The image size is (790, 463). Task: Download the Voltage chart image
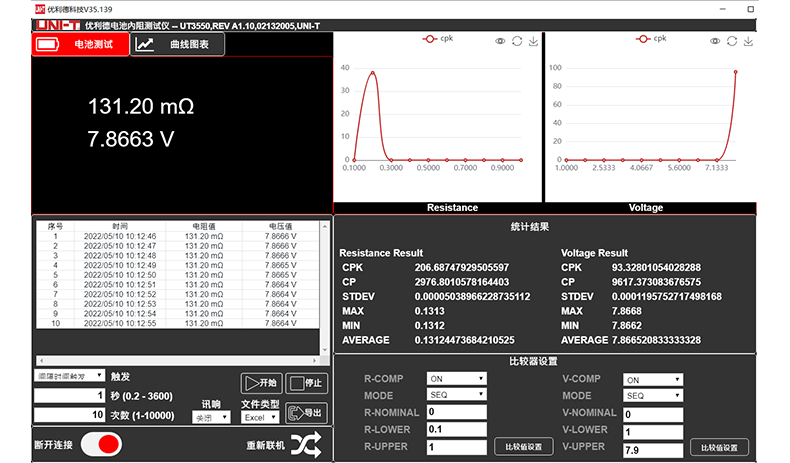point(748,41)
